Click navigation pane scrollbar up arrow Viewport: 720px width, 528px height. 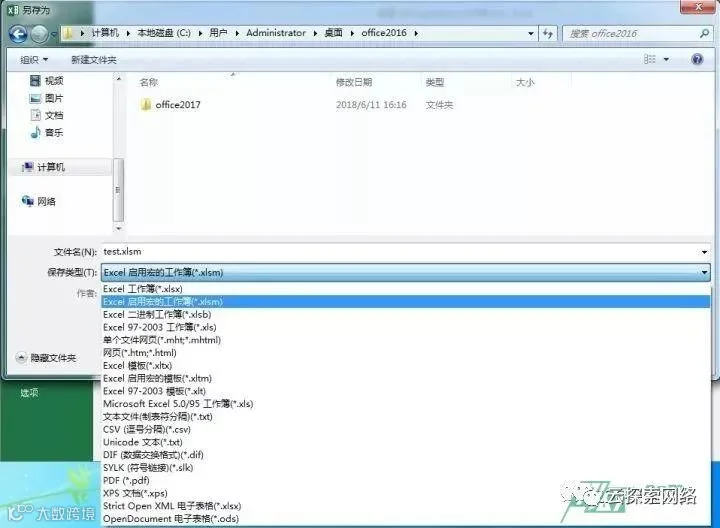[x=118, y=79]
